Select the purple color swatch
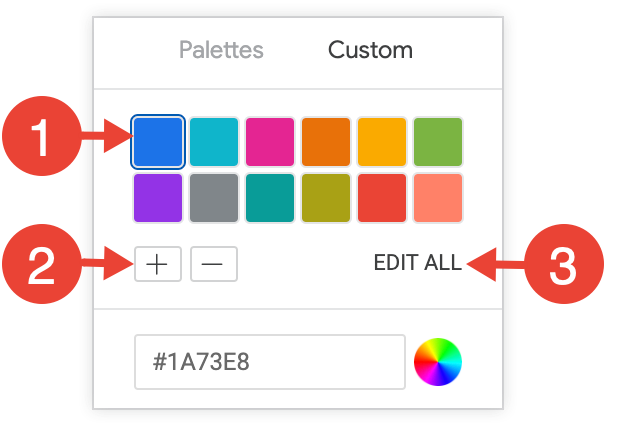The image size is (622, 426). click(158, 198)
